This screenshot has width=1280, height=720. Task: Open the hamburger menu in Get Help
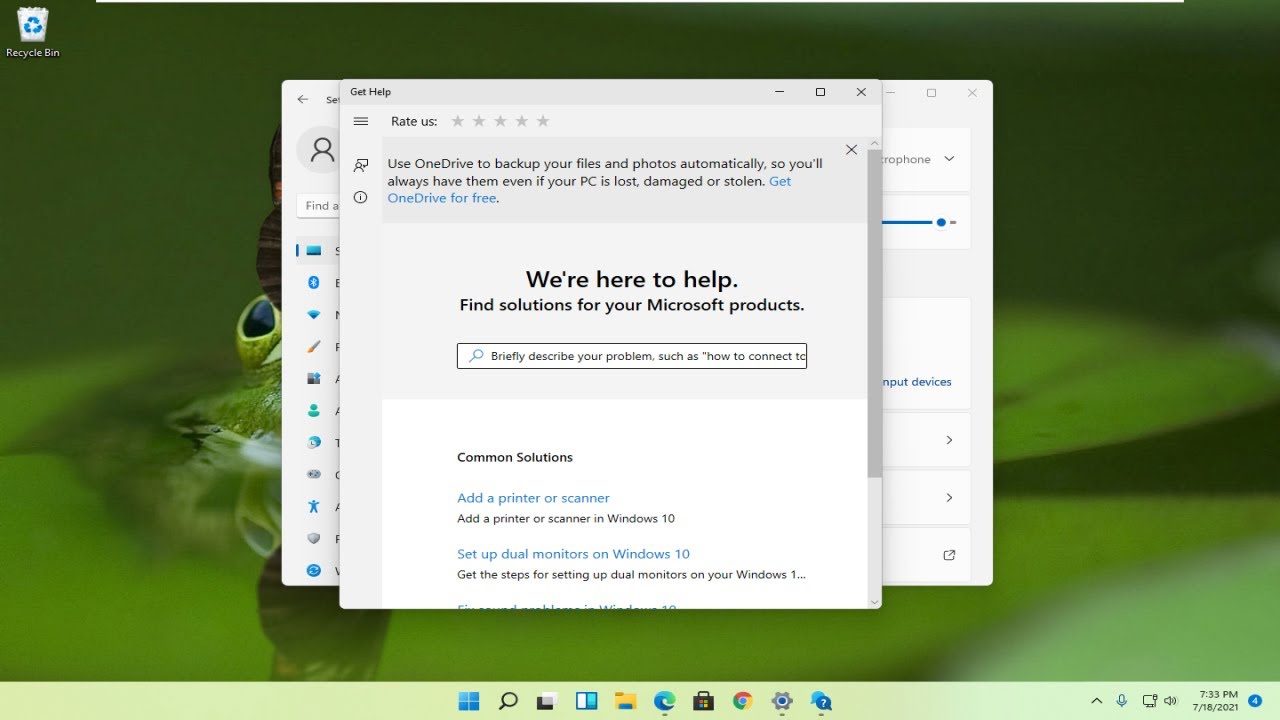coord(361,121)
